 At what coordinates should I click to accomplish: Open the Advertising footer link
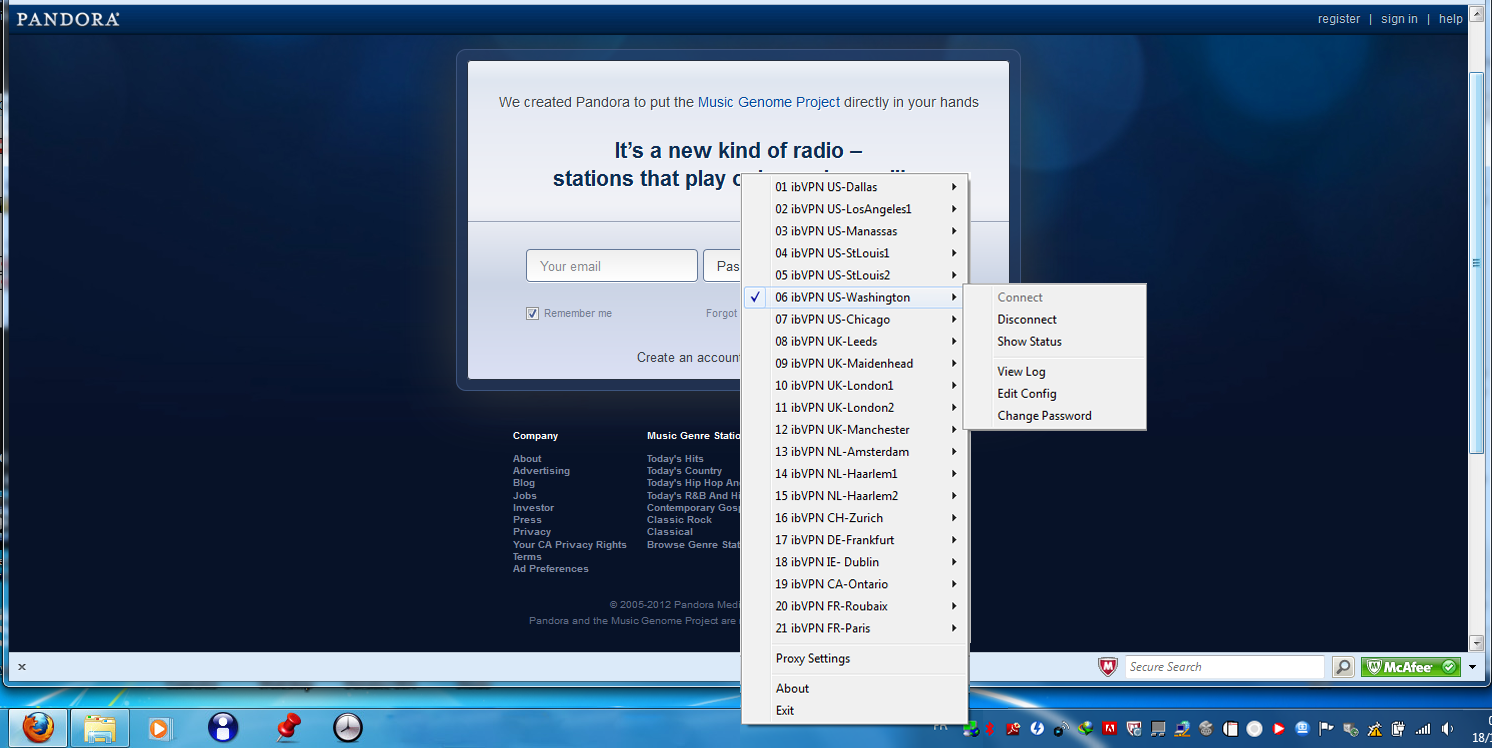[541, 471]
